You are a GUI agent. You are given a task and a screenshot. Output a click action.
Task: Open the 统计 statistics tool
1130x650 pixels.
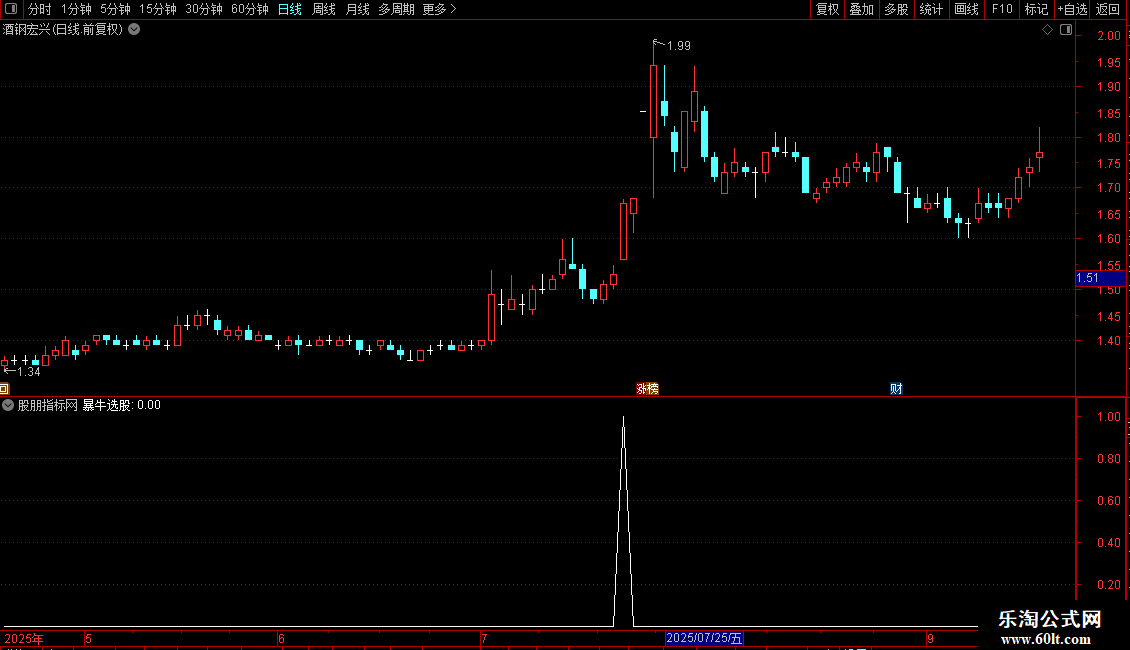(x=931, y=9)
